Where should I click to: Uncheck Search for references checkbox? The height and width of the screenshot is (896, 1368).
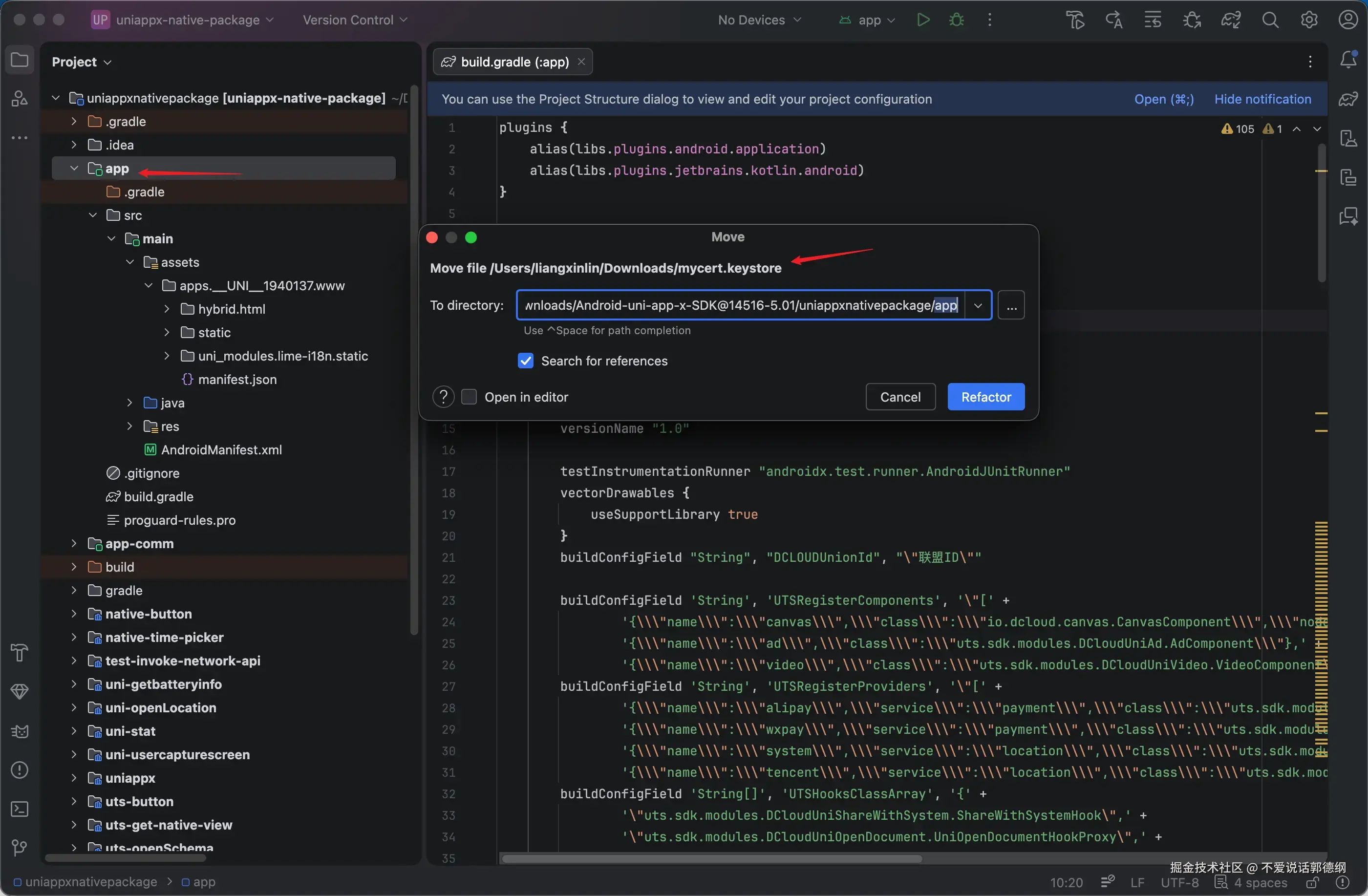(x=525, y=361)
